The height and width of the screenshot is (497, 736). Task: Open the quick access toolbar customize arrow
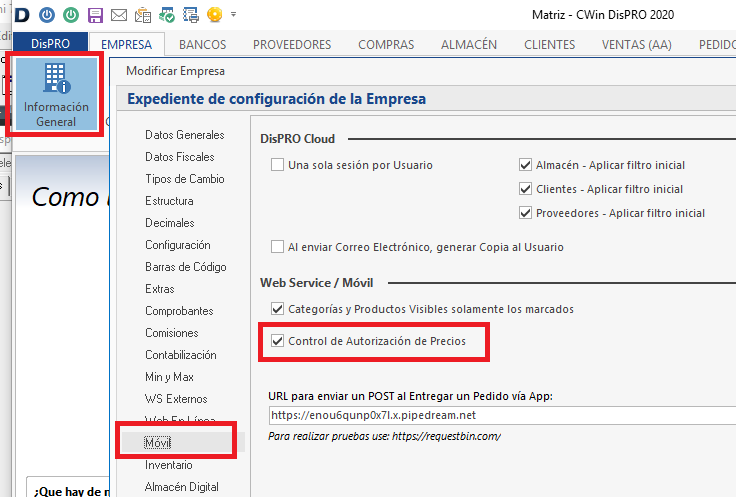(x=233, y=15)
